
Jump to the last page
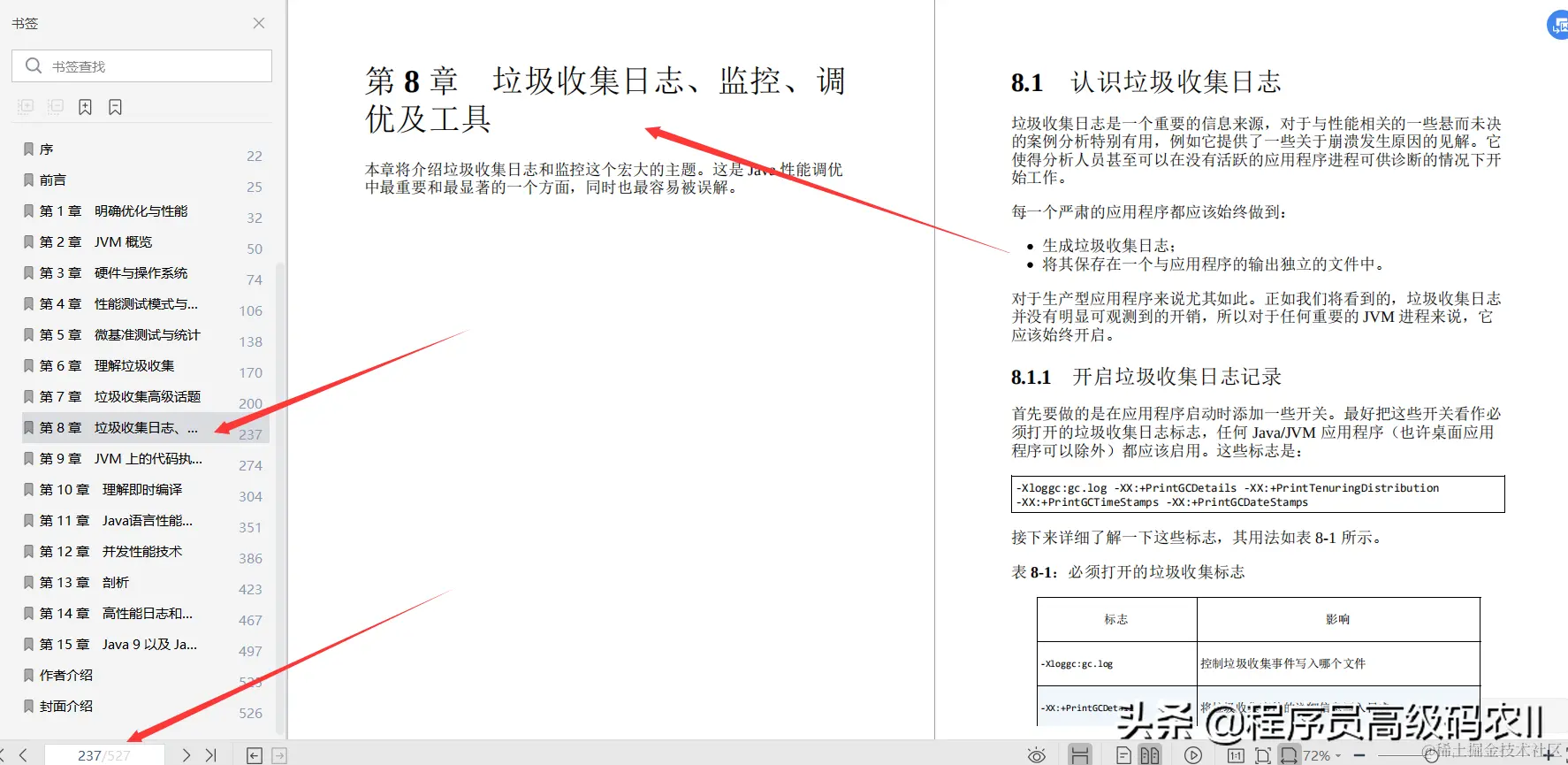pos(210,755)
